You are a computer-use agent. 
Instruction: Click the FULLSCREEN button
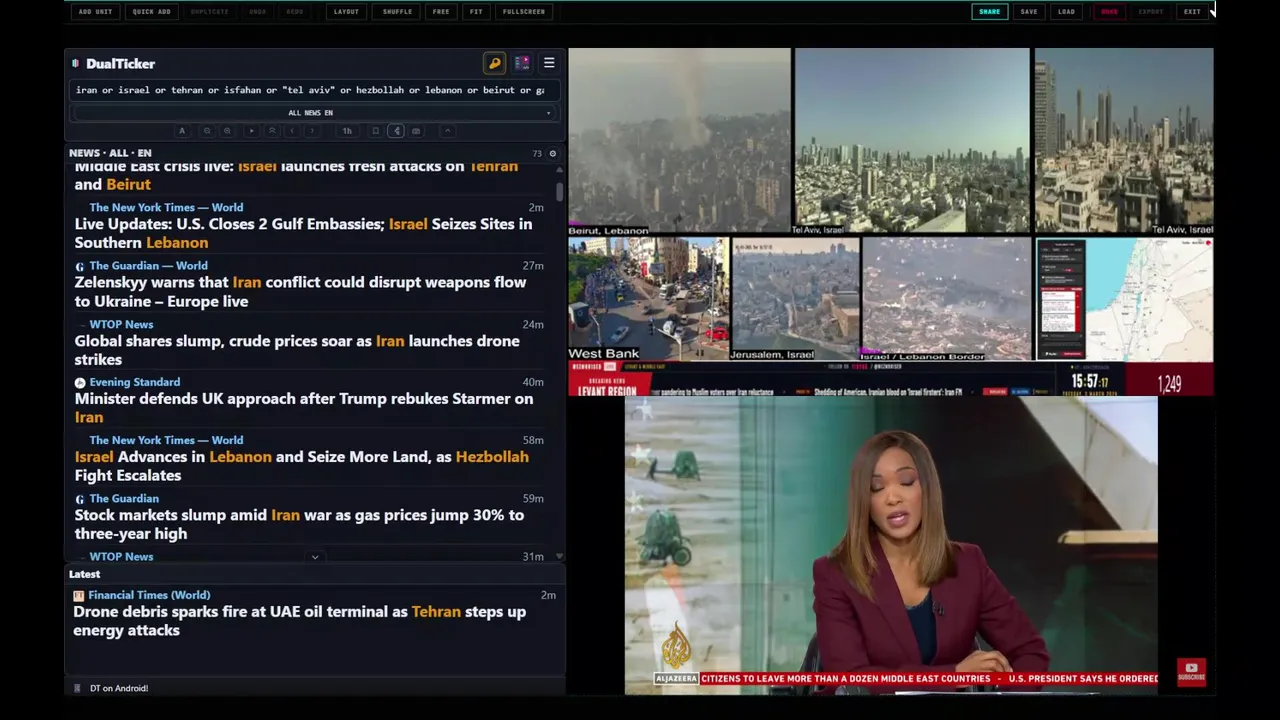tap(524, 12)
